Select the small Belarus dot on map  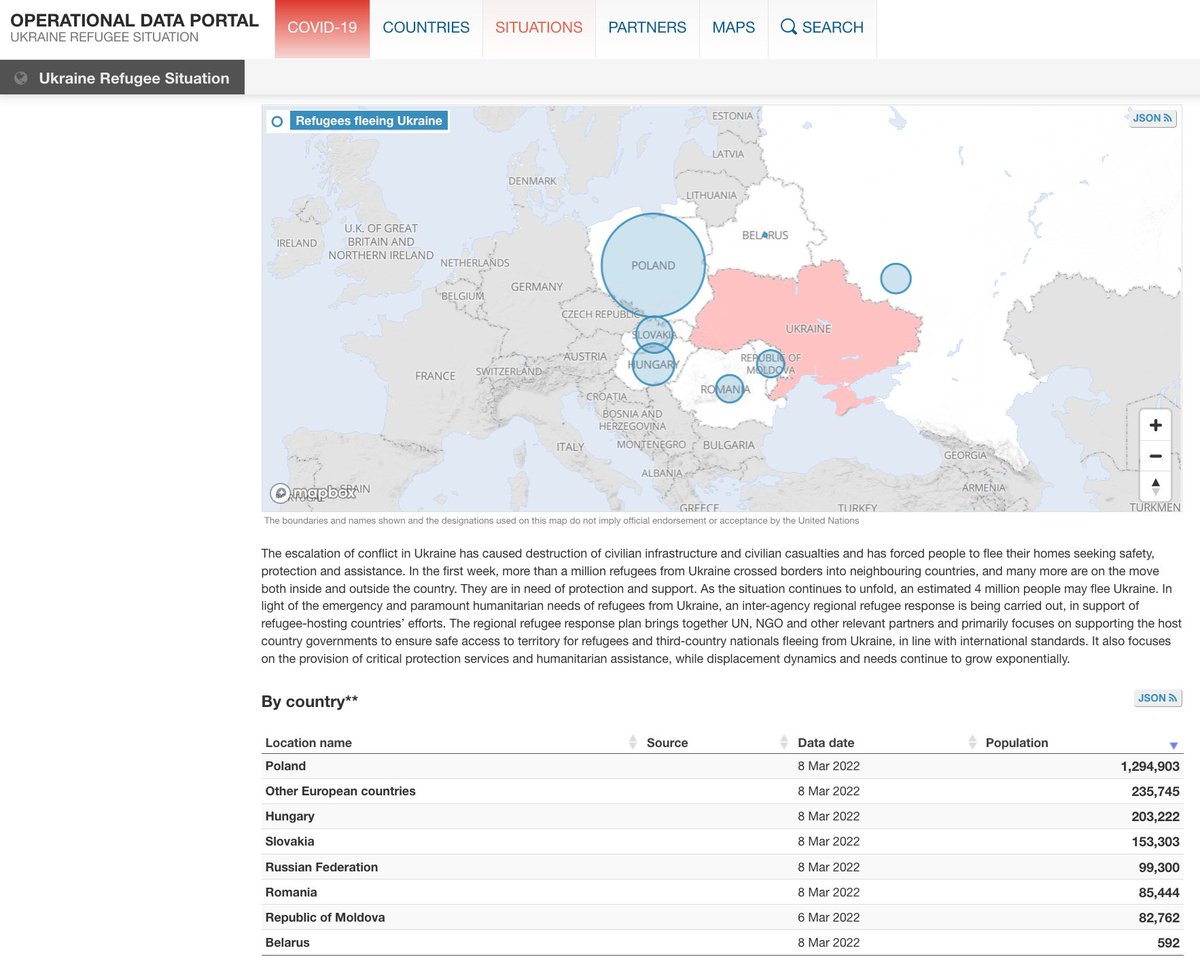pos(765,235)
